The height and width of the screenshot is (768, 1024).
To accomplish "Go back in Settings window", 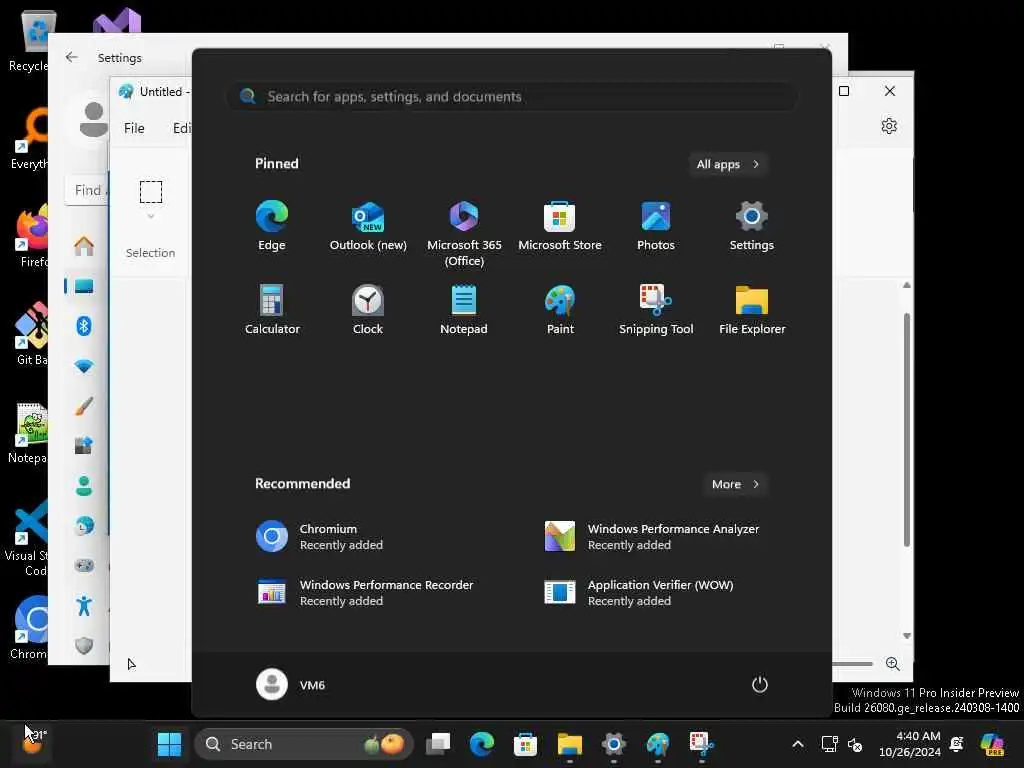I will pos(72,57).
